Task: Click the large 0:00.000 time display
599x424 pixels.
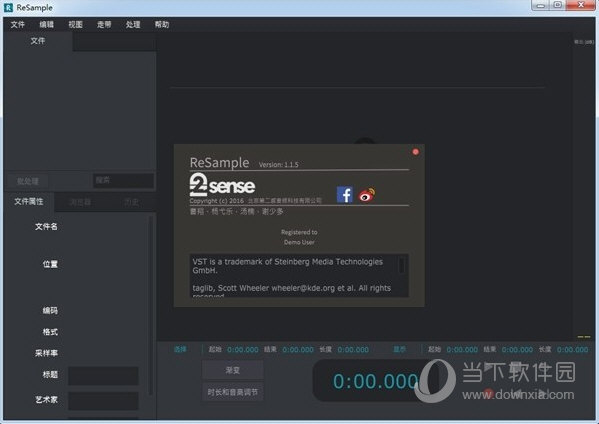Action: tap(376, 381)
